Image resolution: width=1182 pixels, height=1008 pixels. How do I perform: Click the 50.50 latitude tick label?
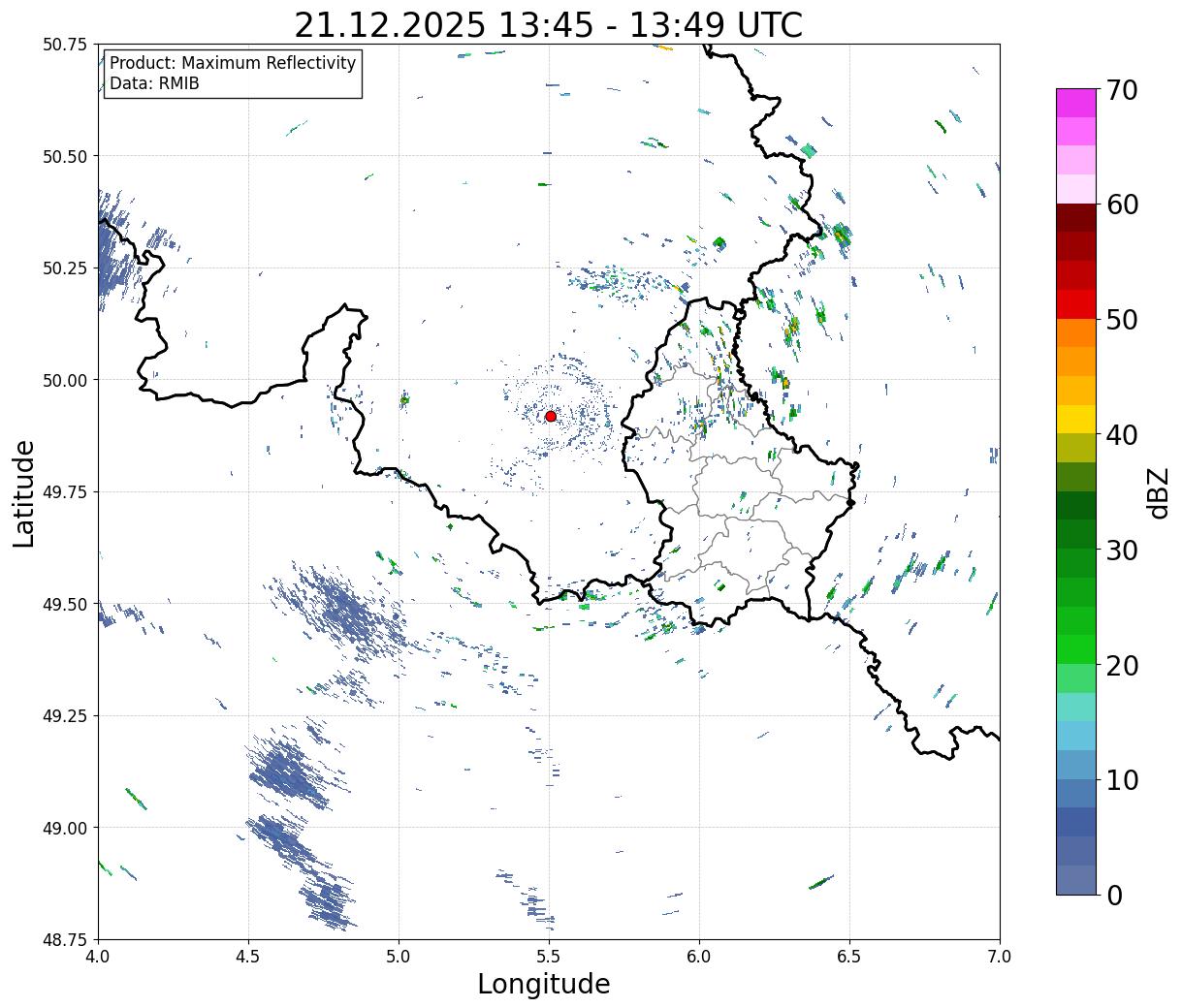click(65, 156)
